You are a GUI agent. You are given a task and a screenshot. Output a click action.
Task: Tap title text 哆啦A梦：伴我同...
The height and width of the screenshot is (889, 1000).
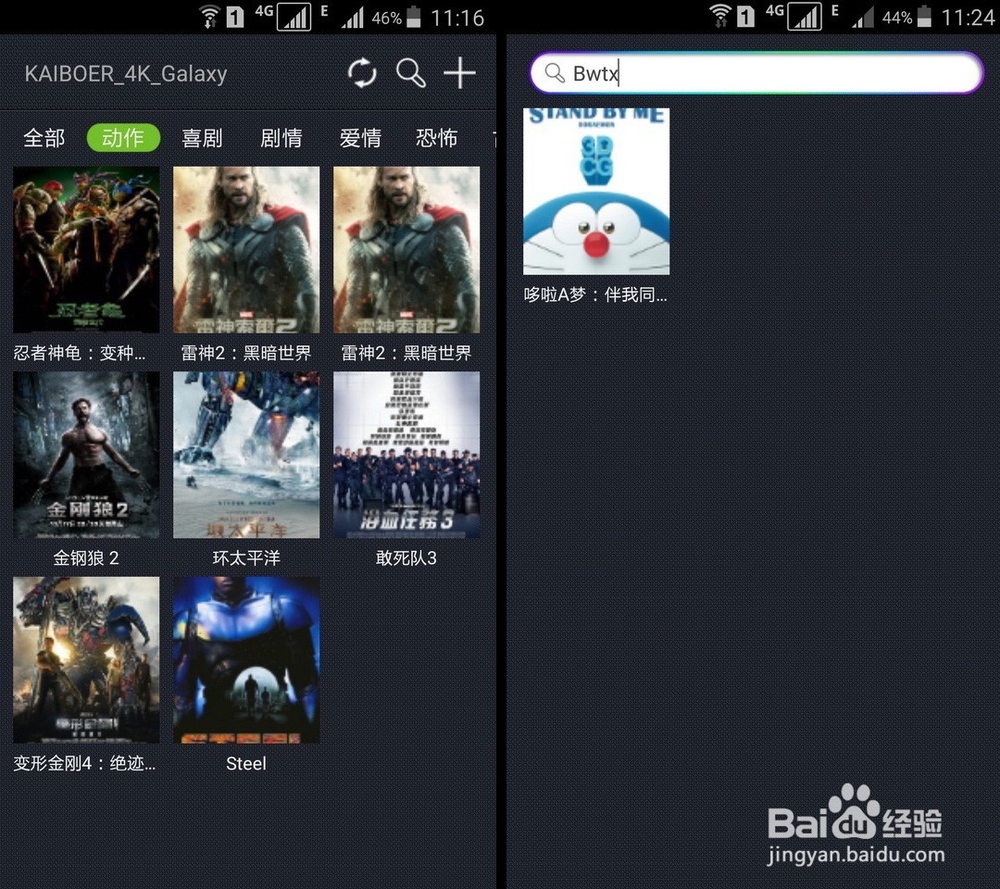tap(596, 295)
